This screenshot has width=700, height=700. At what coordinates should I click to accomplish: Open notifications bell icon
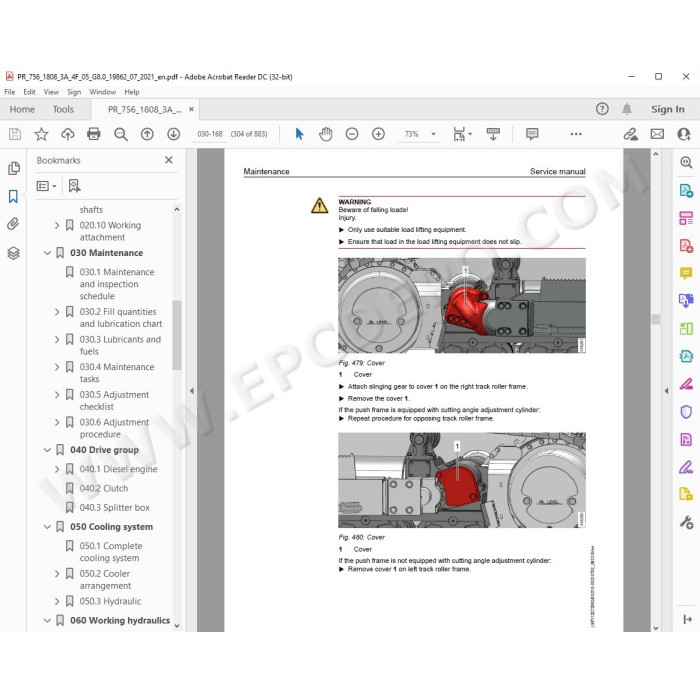click(x=627, y=109)
